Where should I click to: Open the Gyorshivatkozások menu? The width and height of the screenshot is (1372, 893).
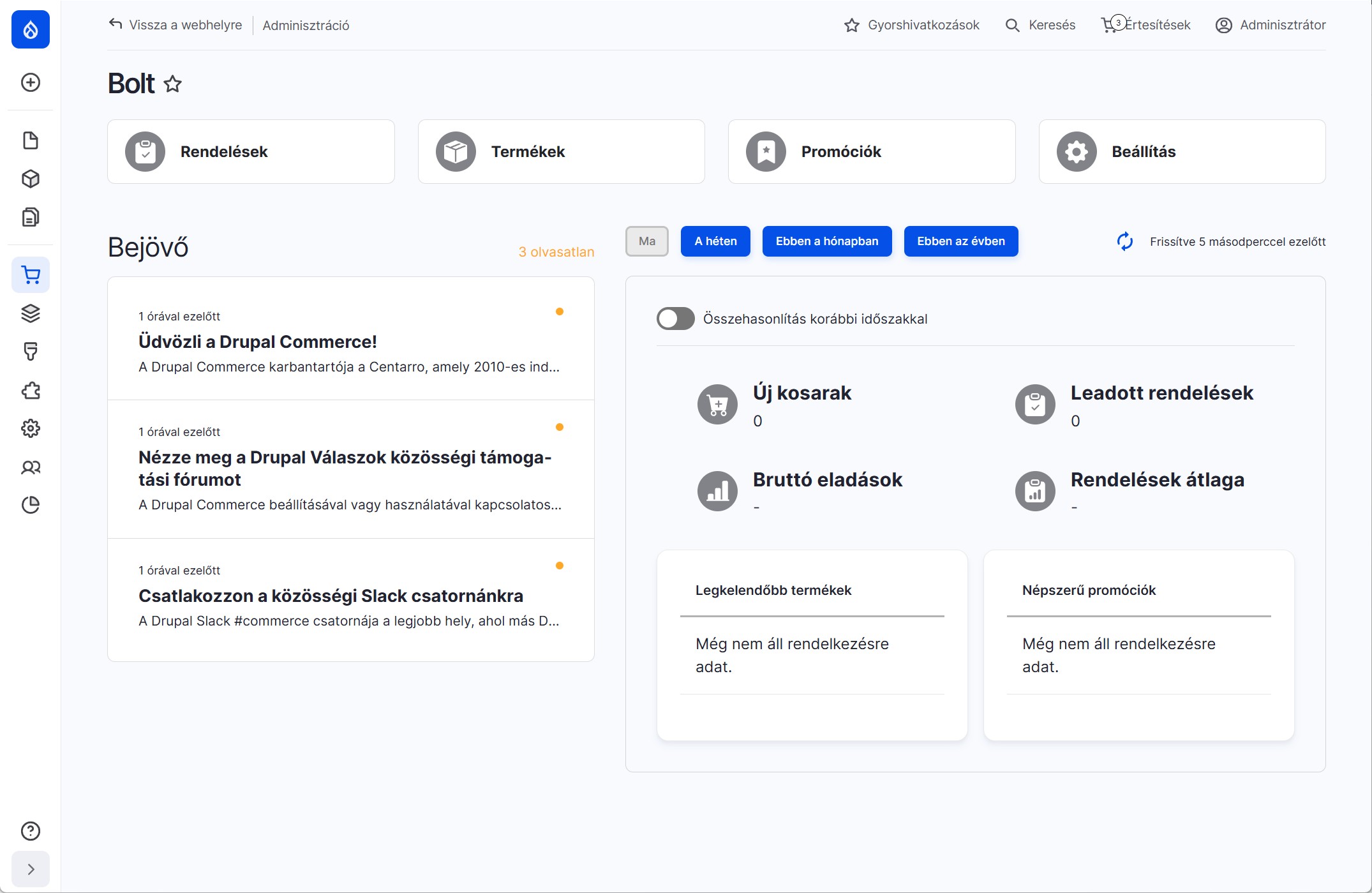(x=911, y=25)
